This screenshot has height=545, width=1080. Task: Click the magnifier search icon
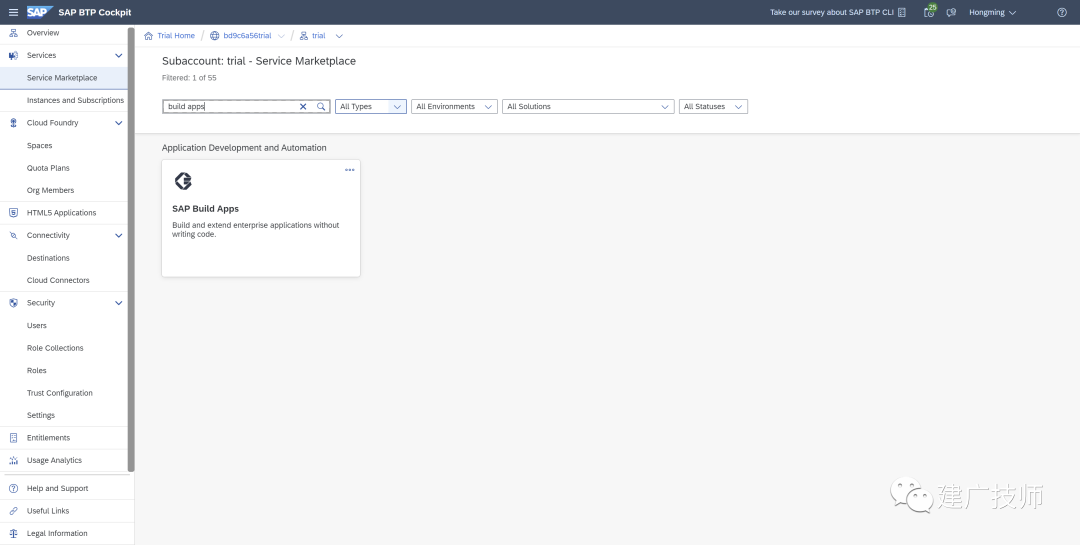pos(321,107)
